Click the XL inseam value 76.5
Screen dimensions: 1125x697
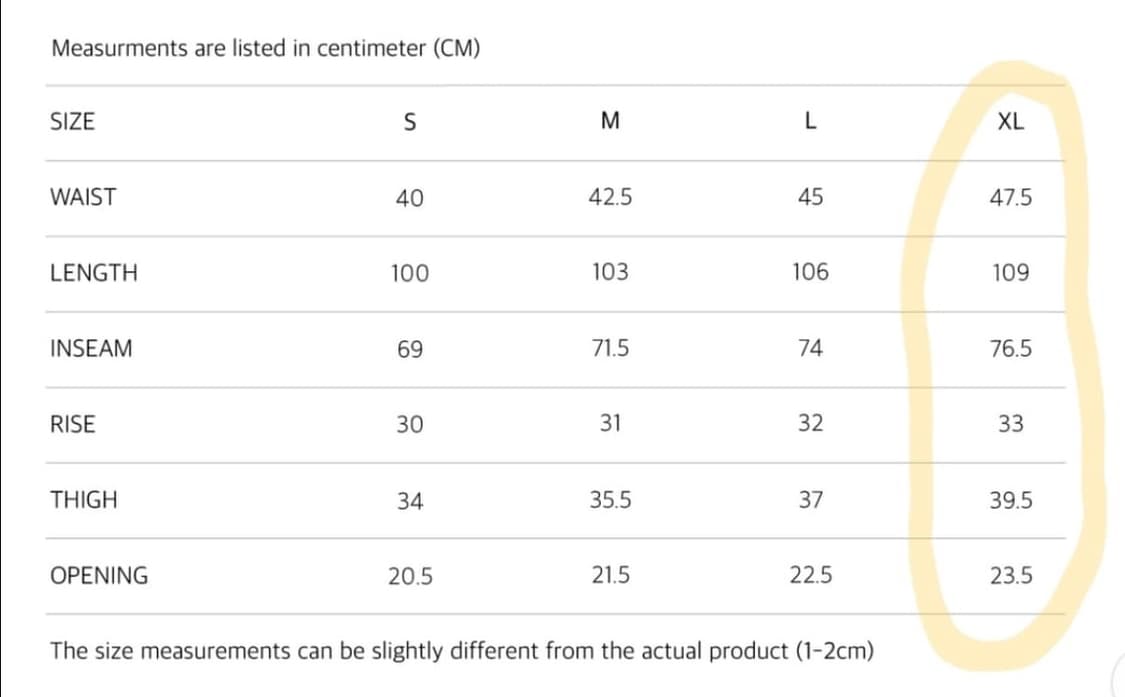pos(1010,349)
